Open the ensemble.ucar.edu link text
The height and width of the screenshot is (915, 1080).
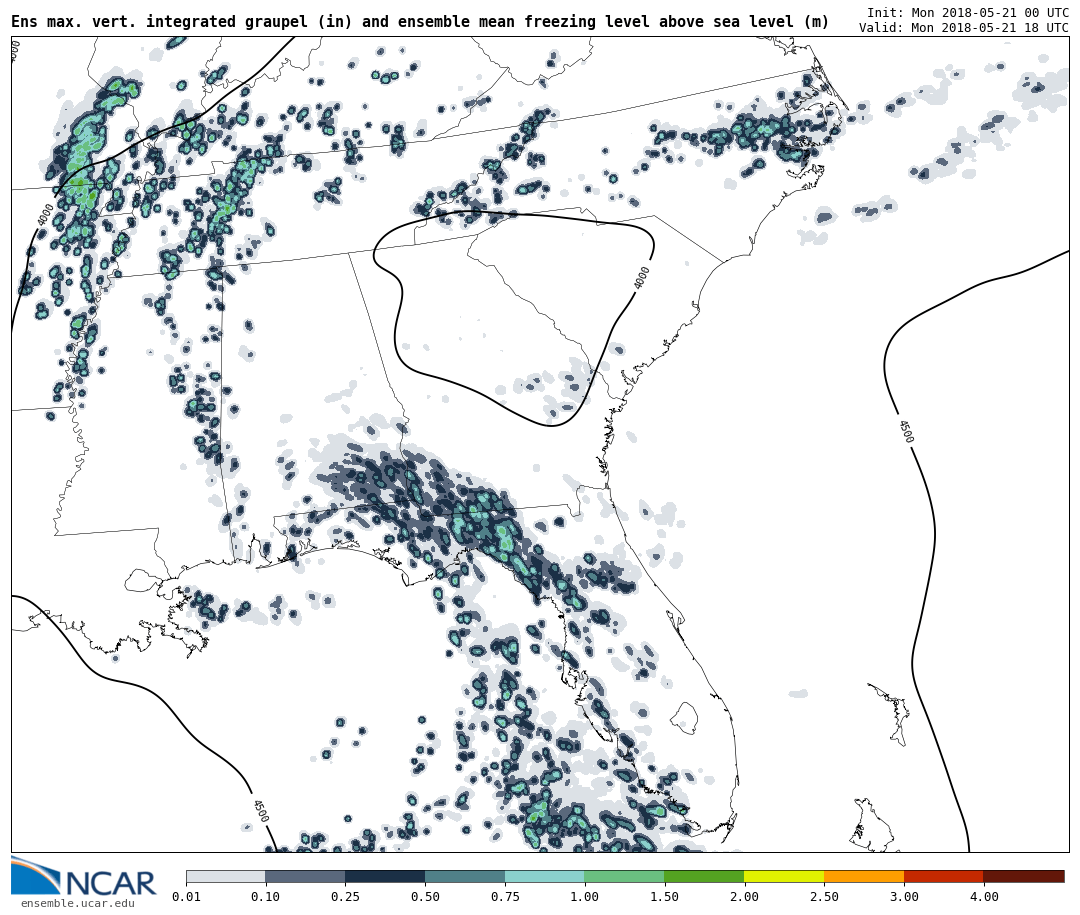(77, 904)
